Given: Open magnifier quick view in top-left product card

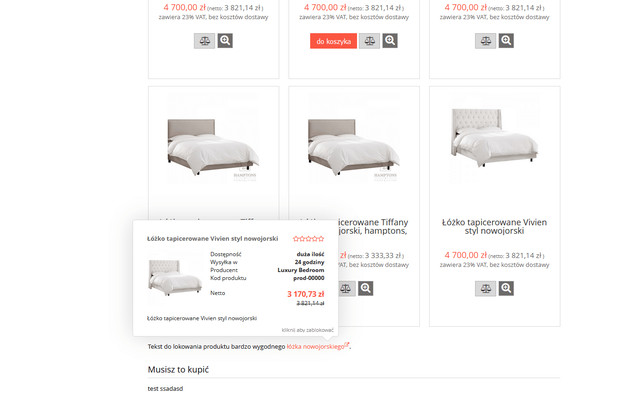Looking at the screenshot, I should click(225, 41).
